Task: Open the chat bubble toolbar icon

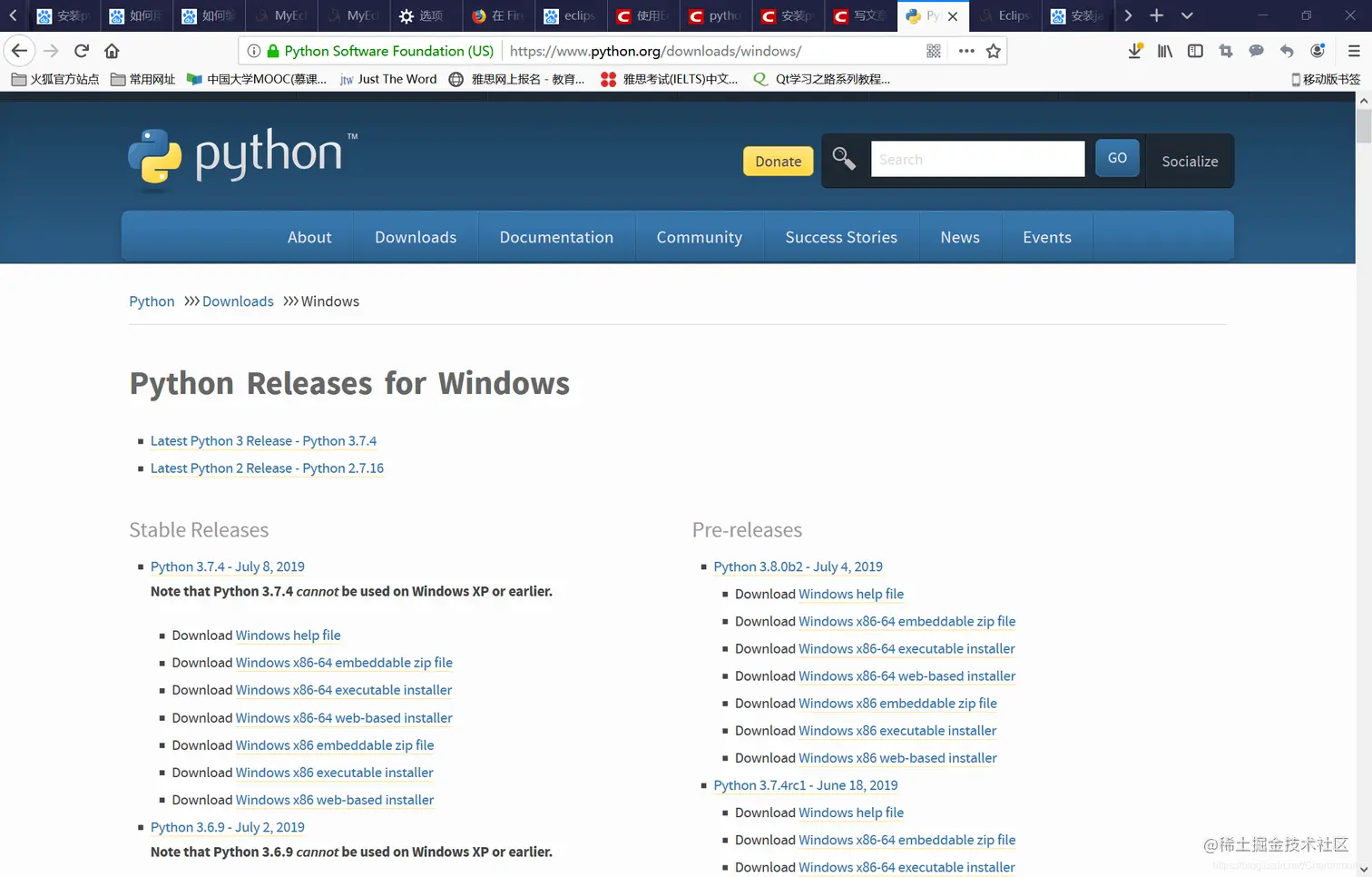Action: pyautogui.click(x=1256, y=51)
